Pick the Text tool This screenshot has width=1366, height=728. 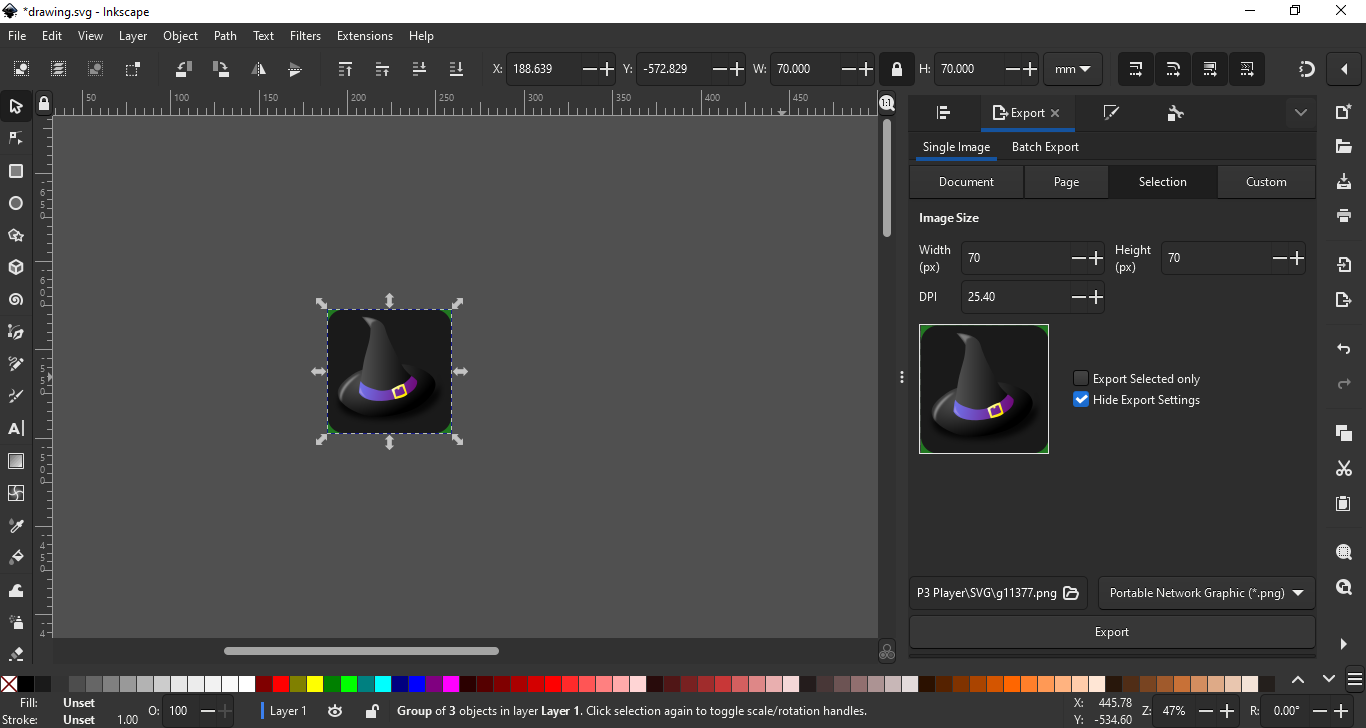(16, 429)
